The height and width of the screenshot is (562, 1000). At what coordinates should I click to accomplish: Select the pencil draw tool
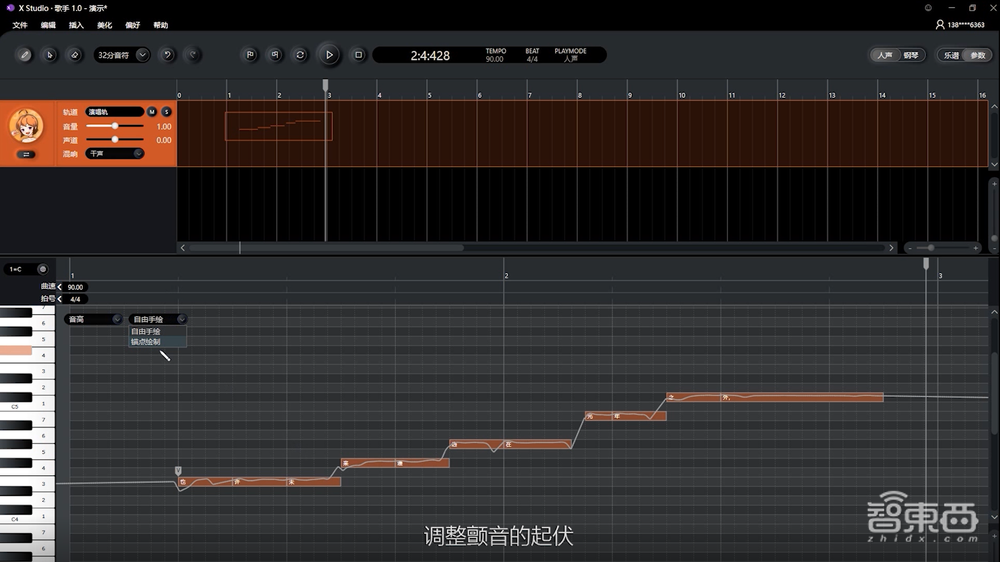click(25, 55)
